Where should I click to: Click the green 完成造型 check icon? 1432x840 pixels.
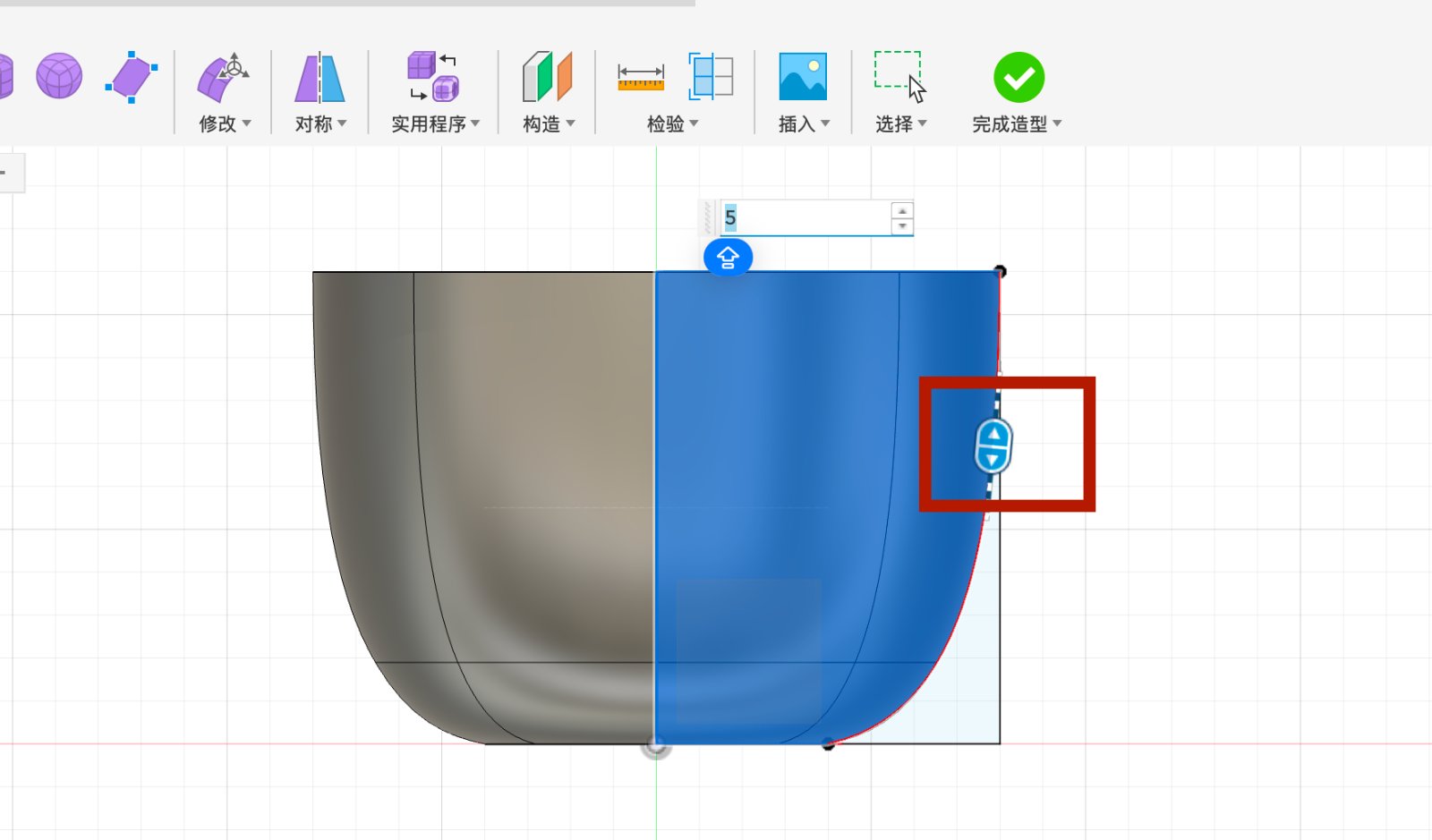pyautogui.click(x=1018, y=77)
